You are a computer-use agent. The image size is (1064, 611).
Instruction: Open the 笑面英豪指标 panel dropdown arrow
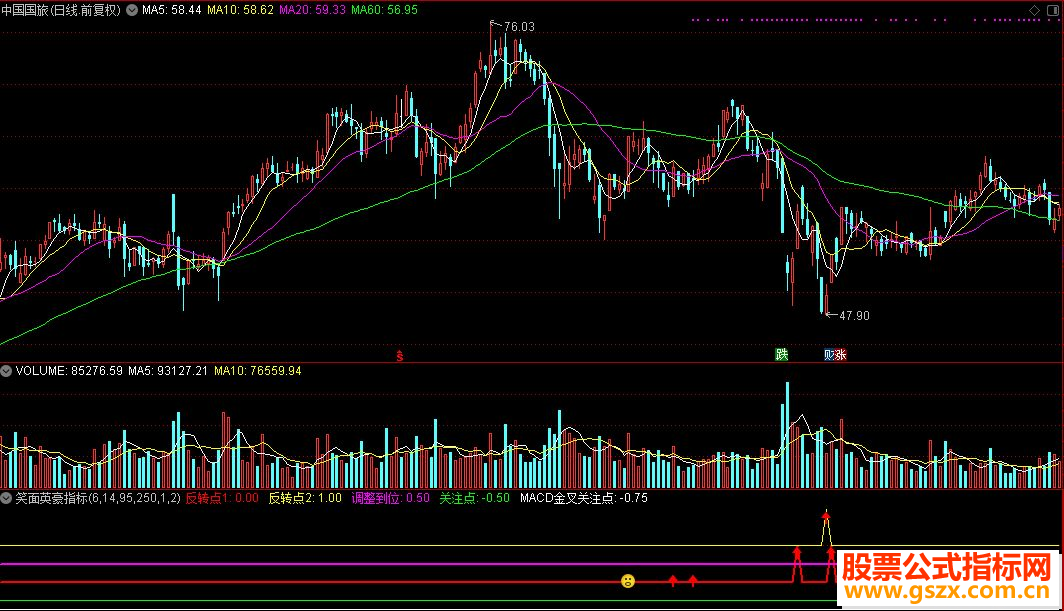pos(6,498)
